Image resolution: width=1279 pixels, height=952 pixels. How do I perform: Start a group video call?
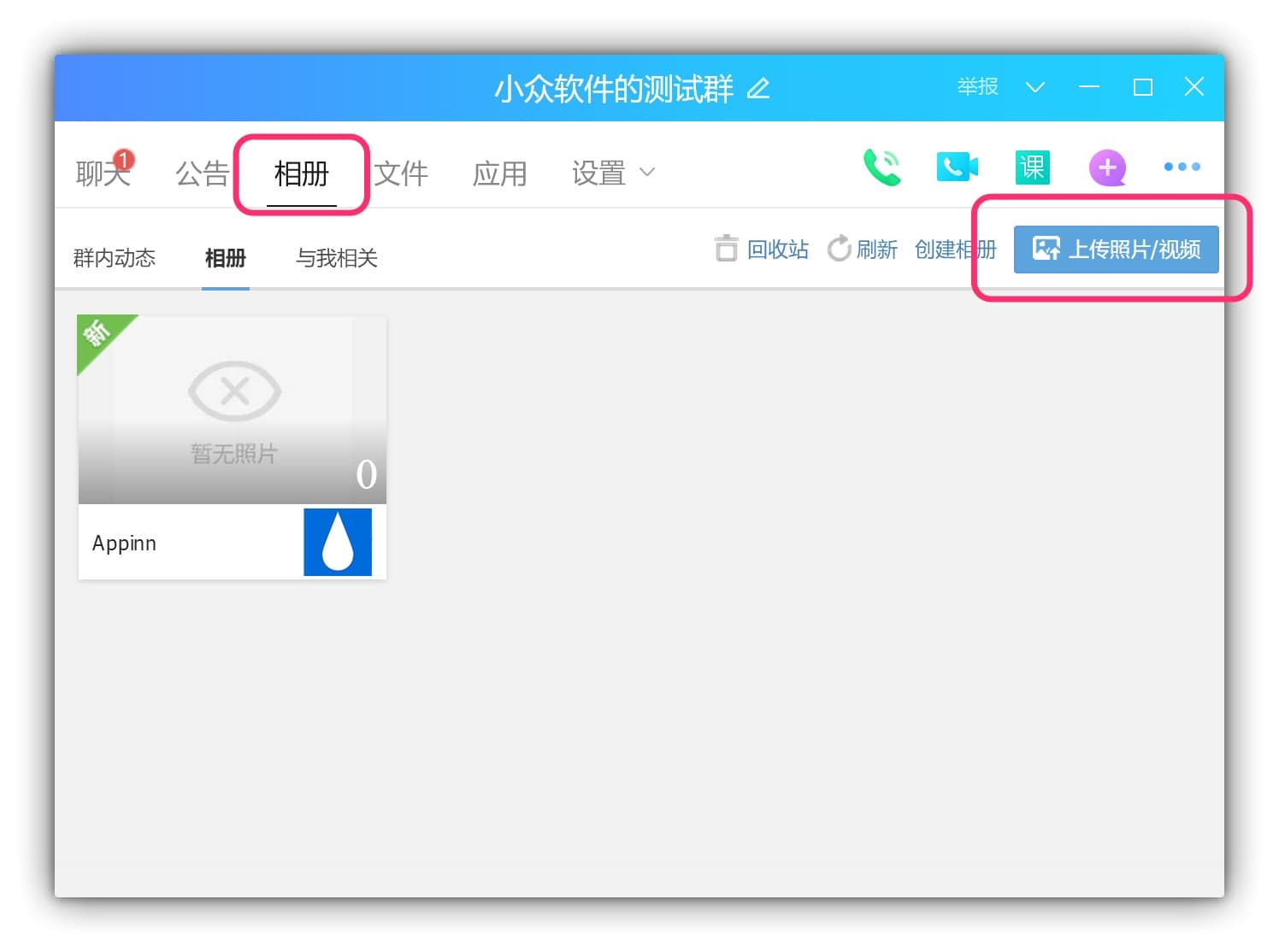pos(957,167)
